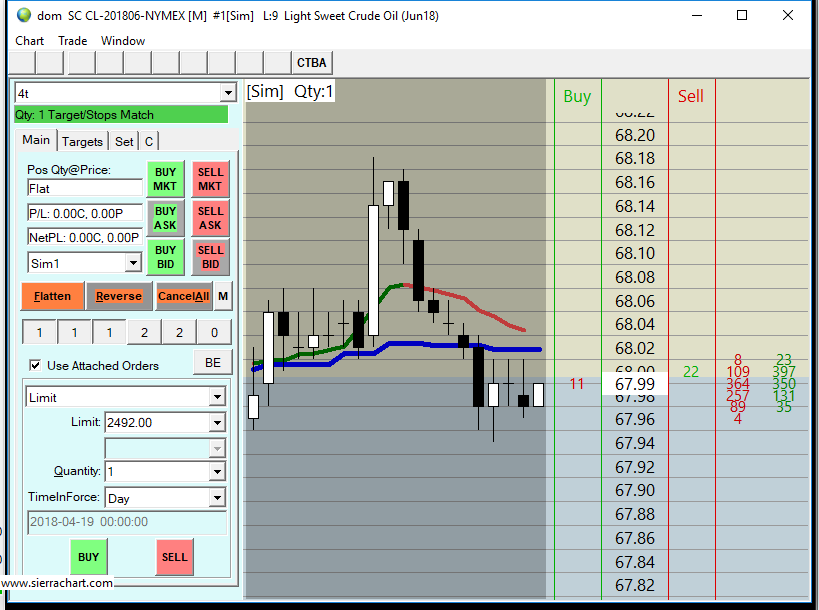Click the NetPL field
Viewport: 819px width, 610px height.
(x=85, y=238)
